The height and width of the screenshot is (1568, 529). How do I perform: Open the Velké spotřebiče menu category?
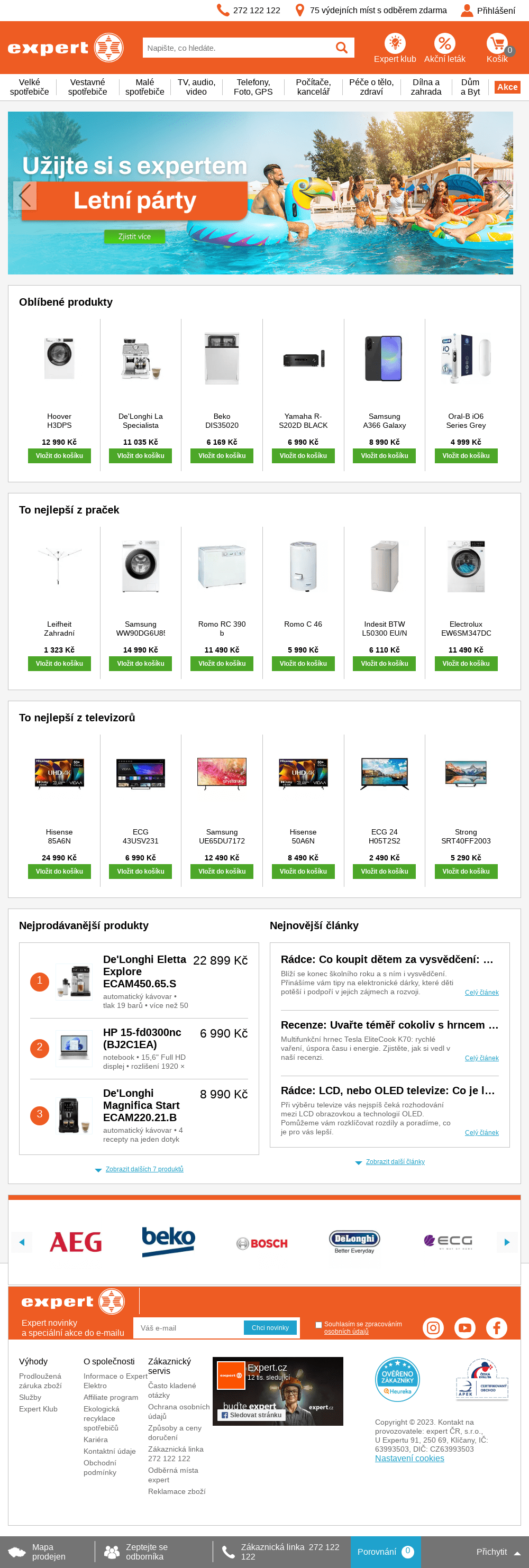tap(29, 87)
